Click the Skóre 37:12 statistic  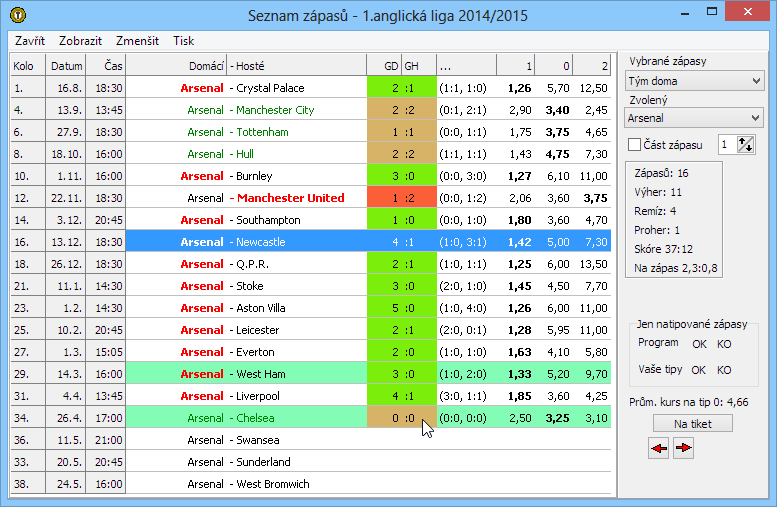pyautogui.click(x=663, y=249)
